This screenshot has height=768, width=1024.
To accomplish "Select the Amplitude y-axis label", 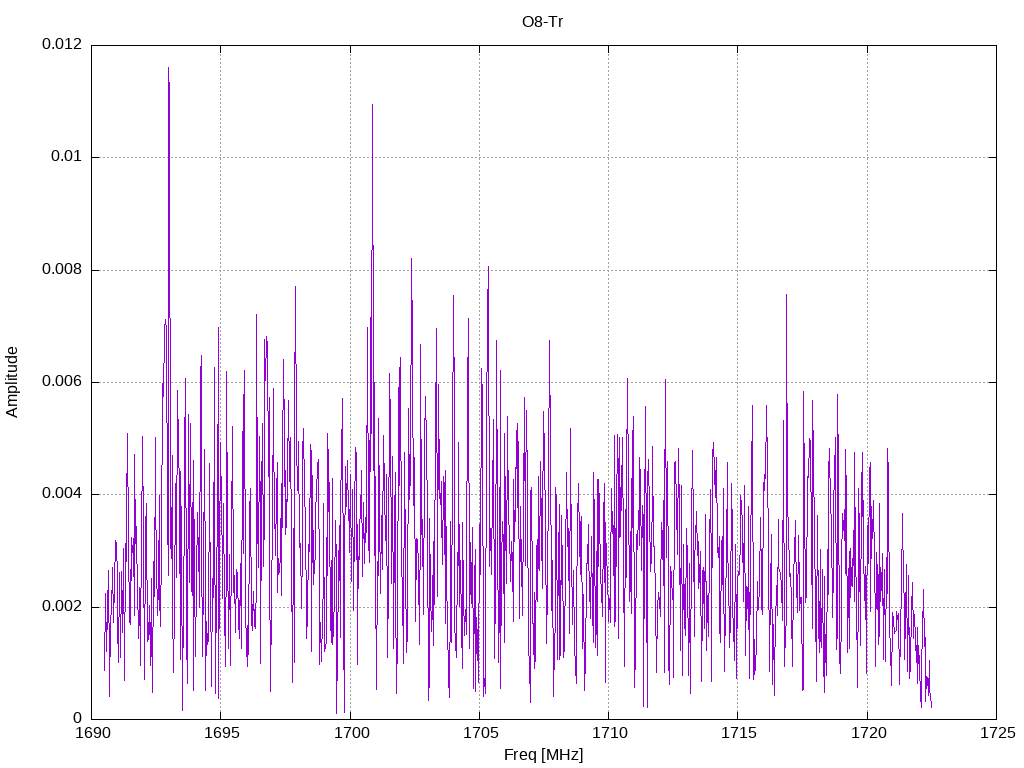I will coord(12,382).
